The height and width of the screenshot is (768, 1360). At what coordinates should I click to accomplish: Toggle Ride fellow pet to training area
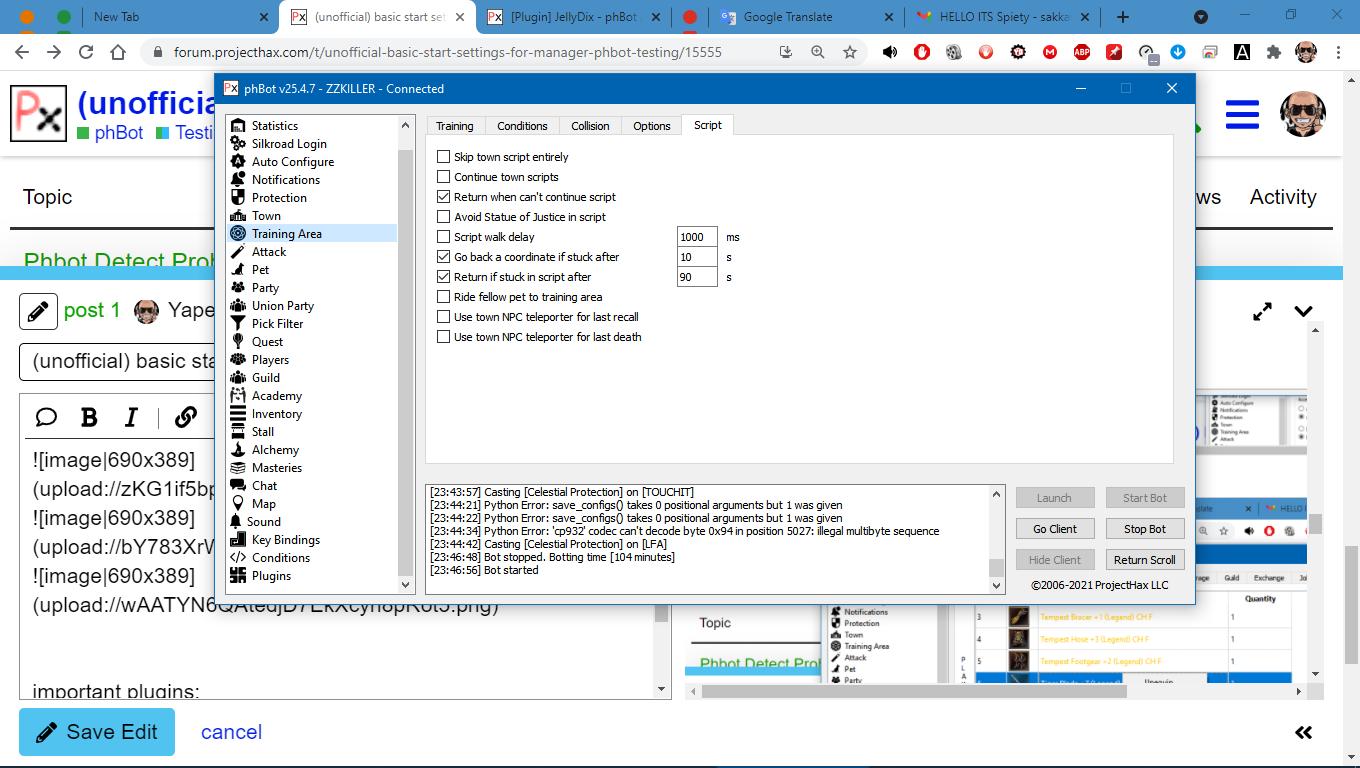pyautogui.click(x=444, y=297)
